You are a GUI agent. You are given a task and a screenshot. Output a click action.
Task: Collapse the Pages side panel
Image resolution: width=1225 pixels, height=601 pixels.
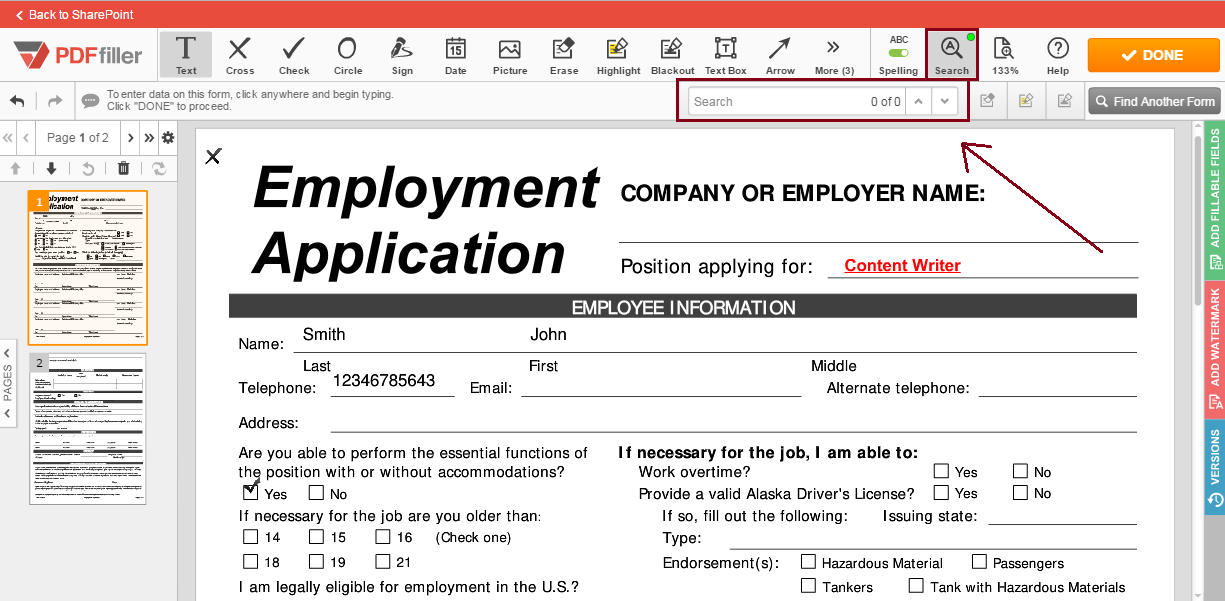[8, 383]
